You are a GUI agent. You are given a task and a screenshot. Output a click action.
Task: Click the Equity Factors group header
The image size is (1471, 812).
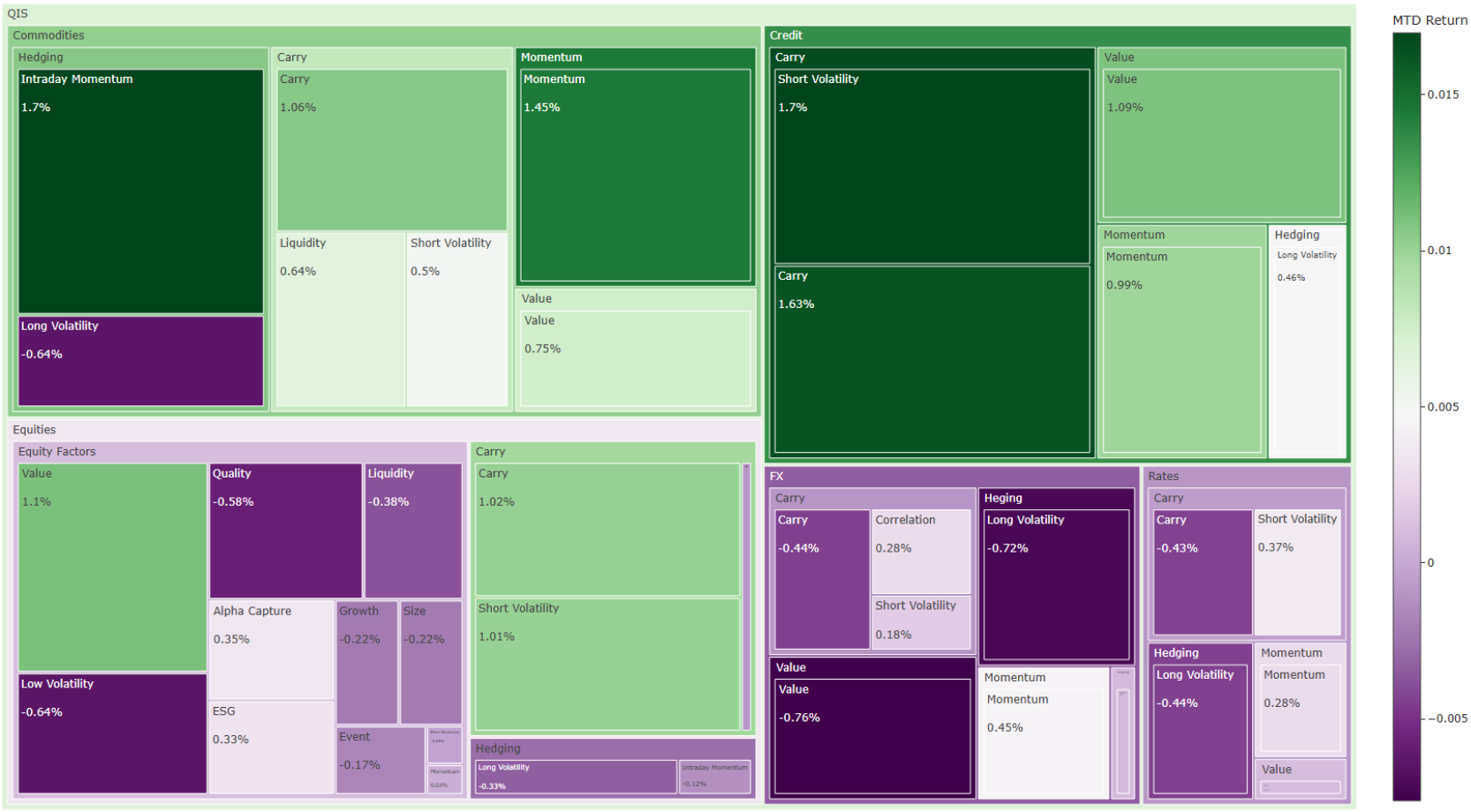[57, 452]
